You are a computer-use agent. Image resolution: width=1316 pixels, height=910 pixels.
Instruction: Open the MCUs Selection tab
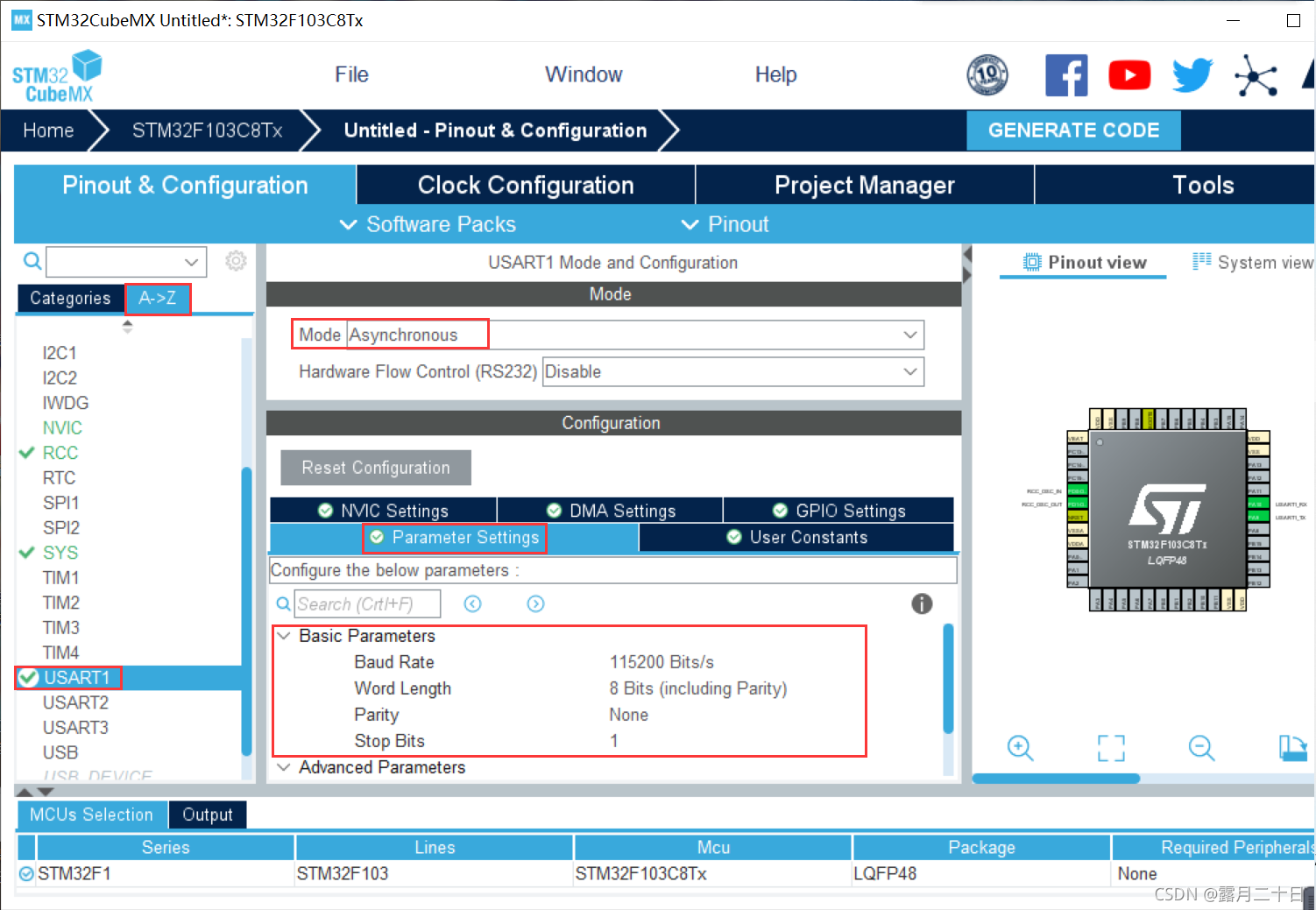tap(91, 815)
